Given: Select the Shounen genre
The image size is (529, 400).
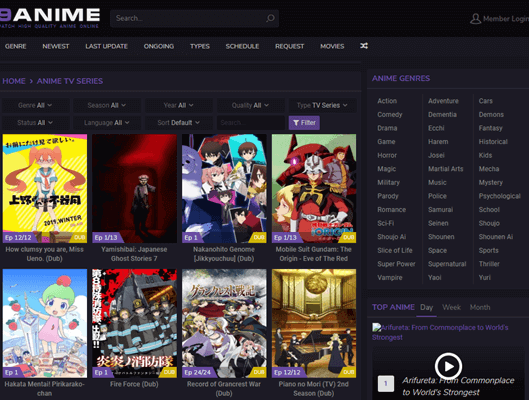Looking at the screenshot, I should point(441,237).
